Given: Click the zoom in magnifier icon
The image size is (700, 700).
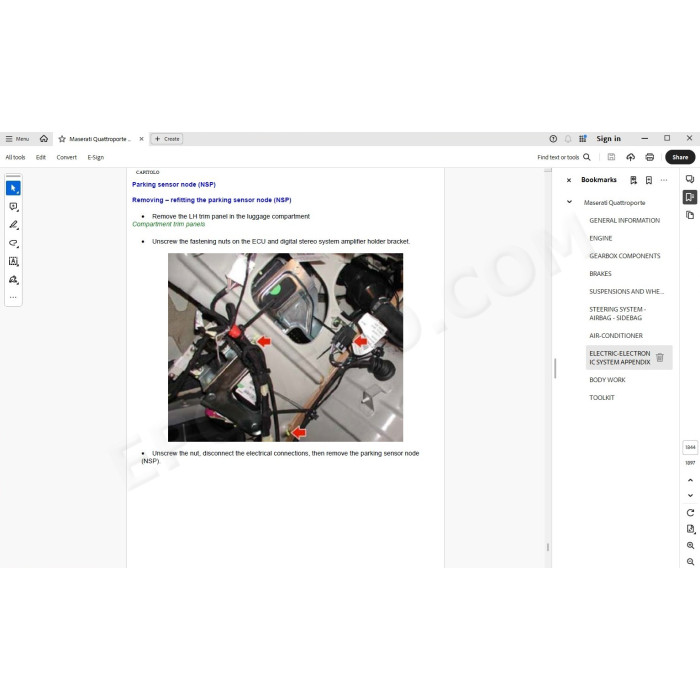Looking at the screenshot, I should (690, 546).
